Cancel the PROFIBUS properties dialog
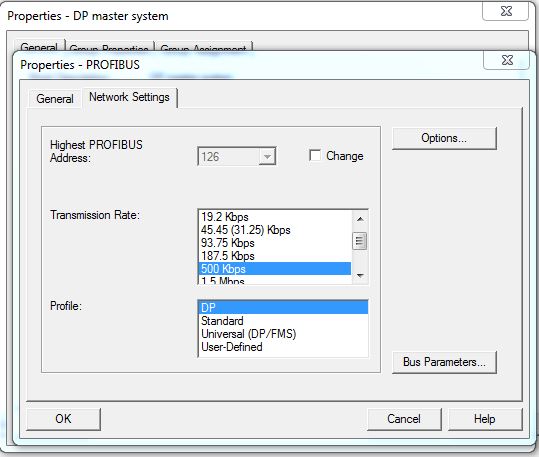This screenshot has width=539, height=457. [x=404, y=419]
